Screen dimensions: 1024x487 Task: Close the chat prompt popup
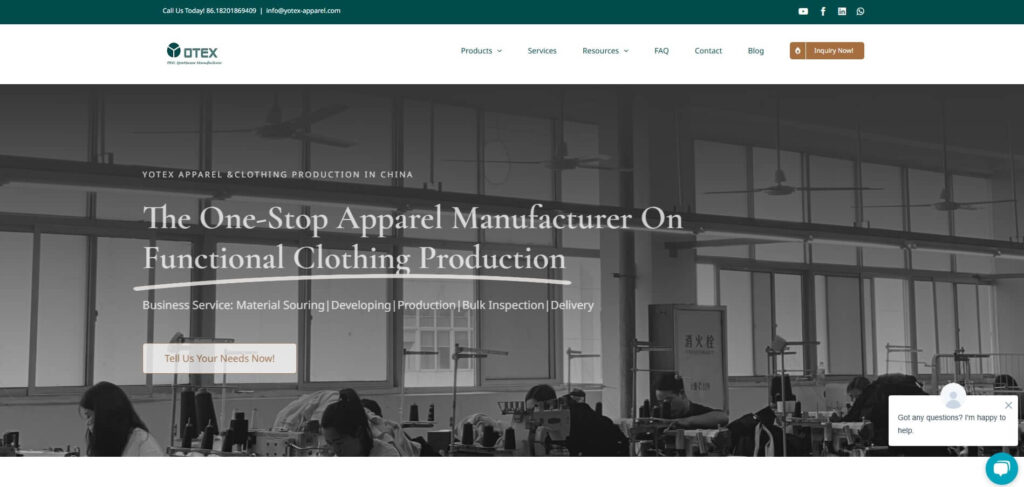[1008, 405]
